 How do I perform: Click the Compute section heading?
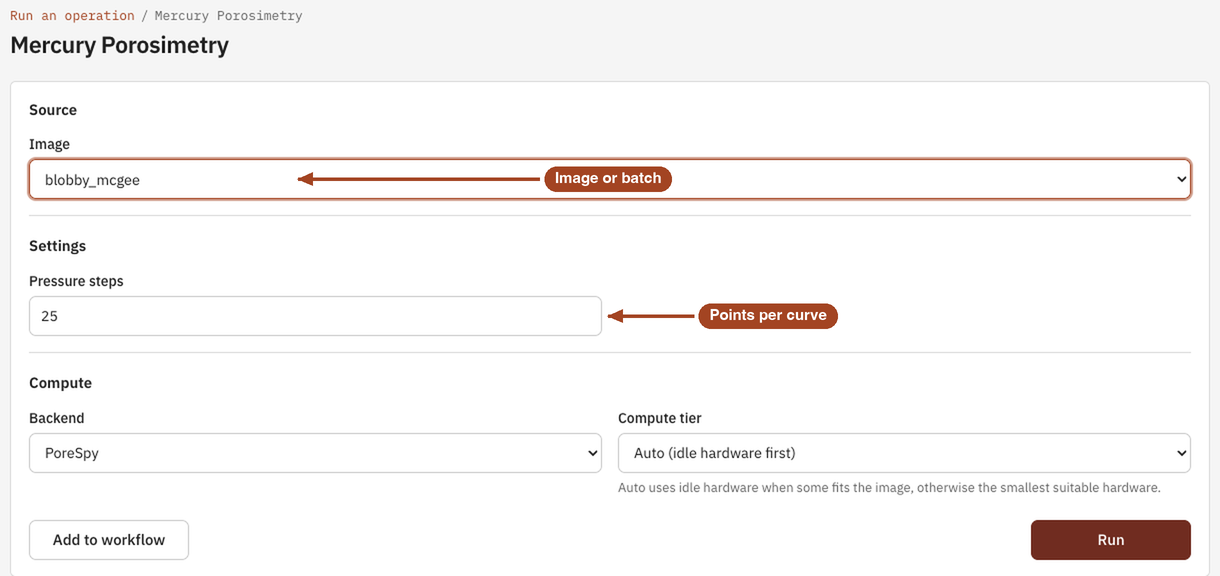(61, 383)
